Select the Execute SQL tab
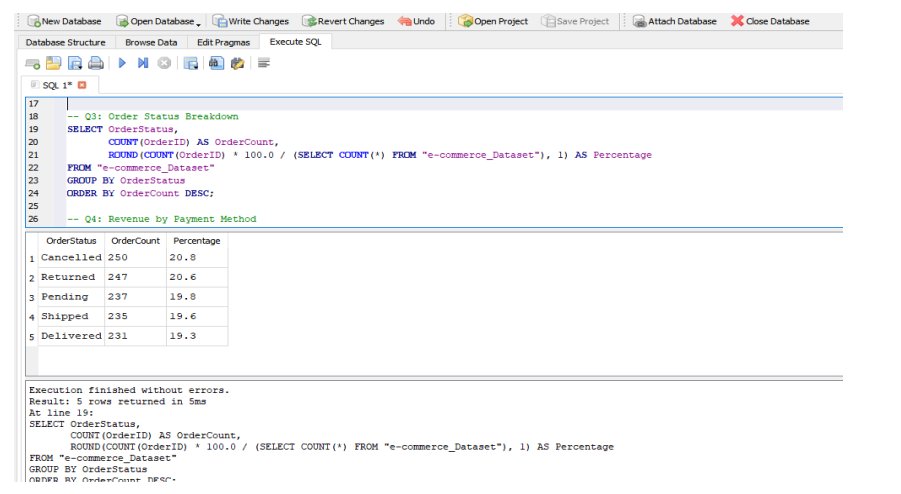Screen dimensions: 901x494 (295, 42)
